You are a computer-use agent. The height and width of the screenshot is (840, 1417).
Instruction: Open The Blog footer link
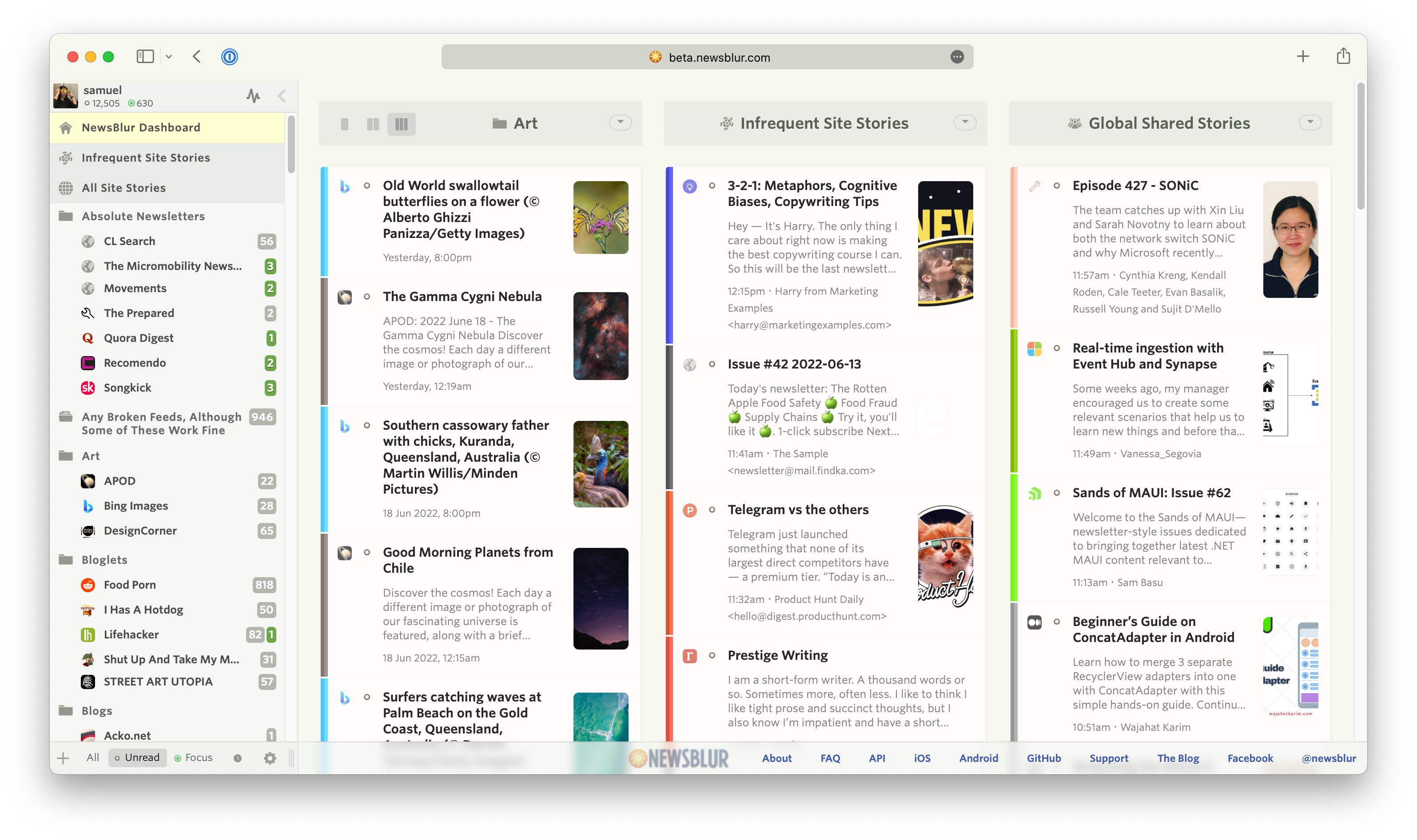1178,758
